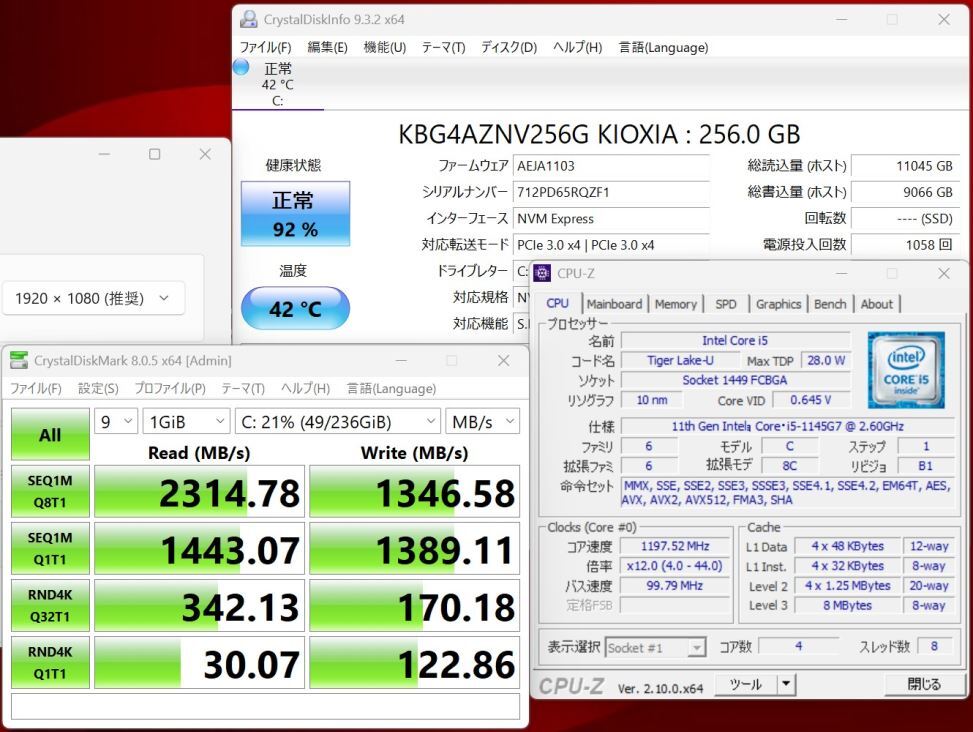Viewport: 973px width, 732px height.
Task: Open the 1GiB test size dropdown
Action: tap(186, 421)
